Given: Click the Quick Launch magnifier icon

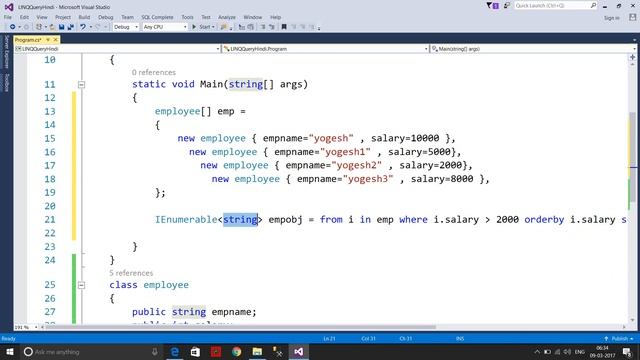Looking at the screenshot, I should pyautogui.click(x=593, y=5).
